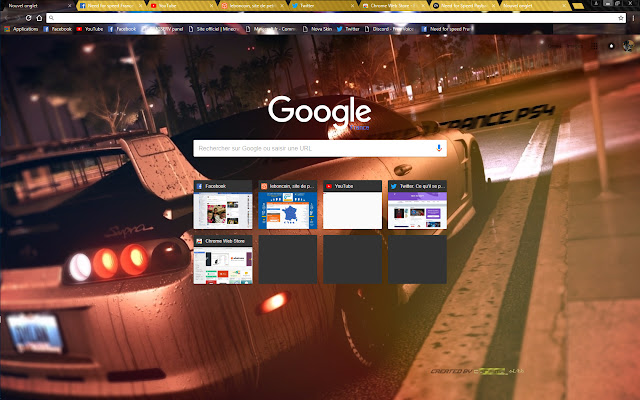Click the new tab button
This screenshot has width=640, height=400.
[578, 6]
